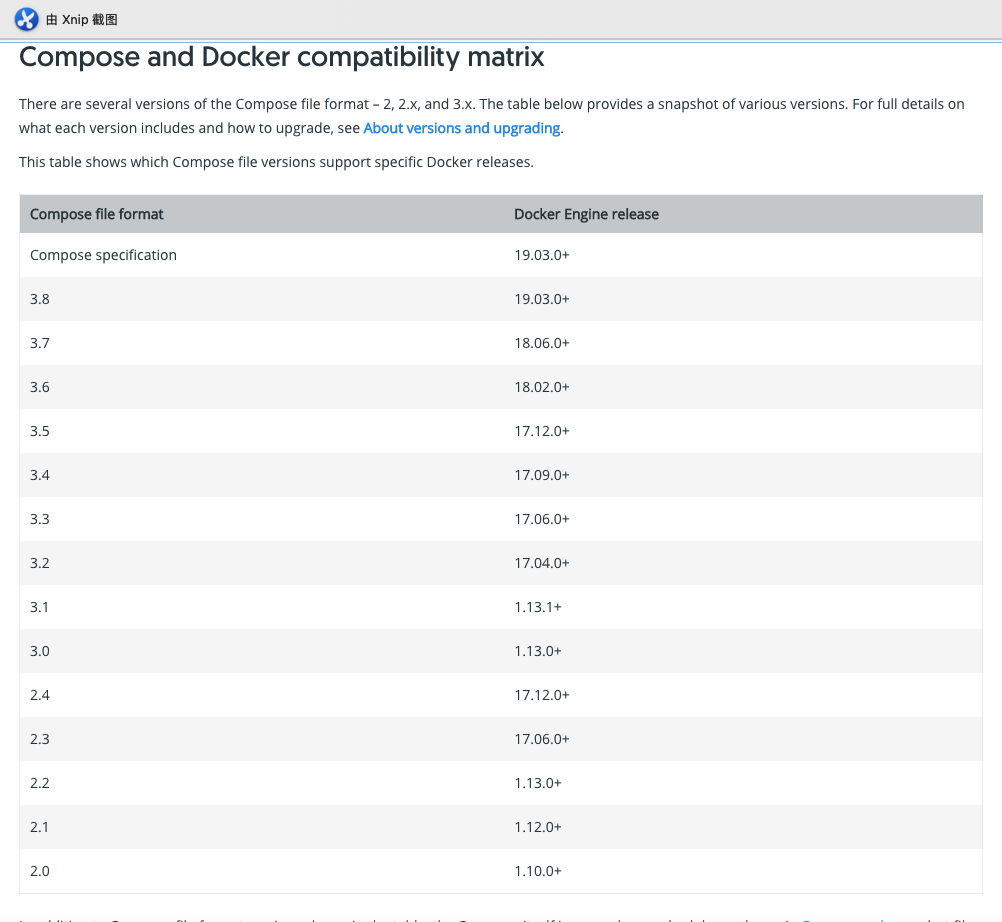This screenshot has height=922, width=1002.
Task: Click the 3.8 file format cell
Action: click(40, 299)
